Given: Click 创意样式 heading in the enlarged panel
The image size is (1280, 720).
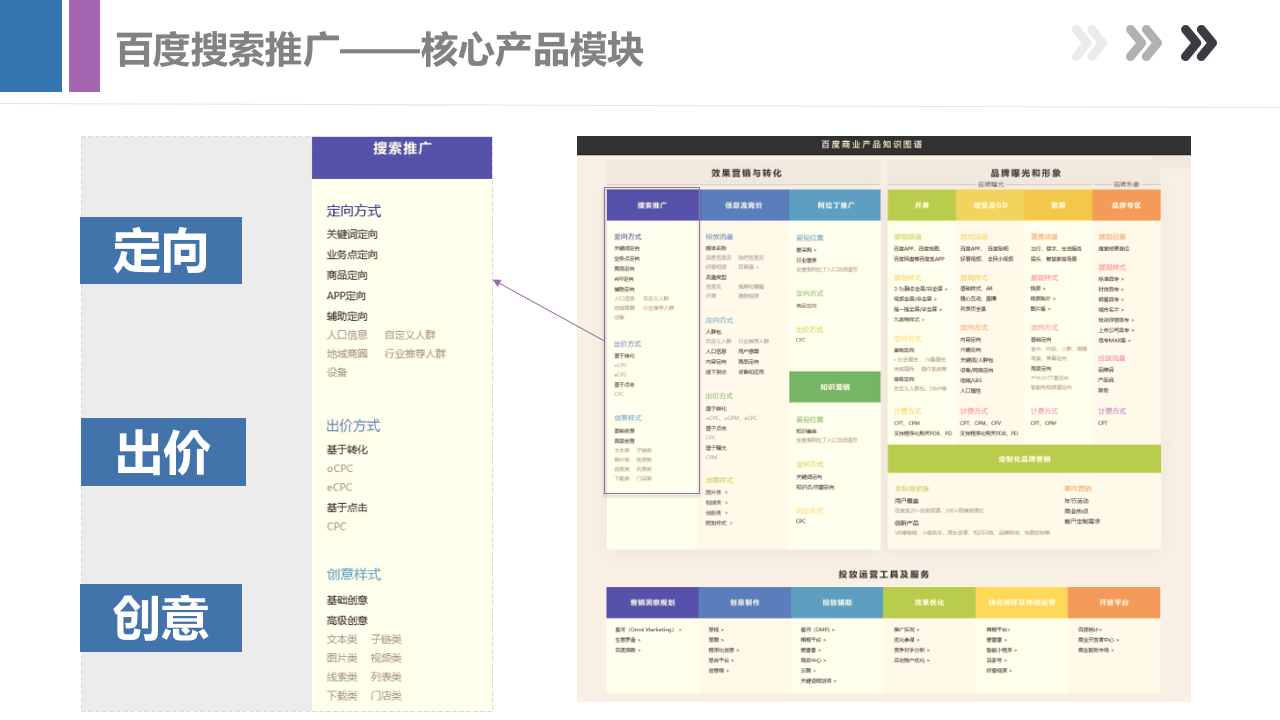Looking at the screenshot, I should tap(354, 575).
